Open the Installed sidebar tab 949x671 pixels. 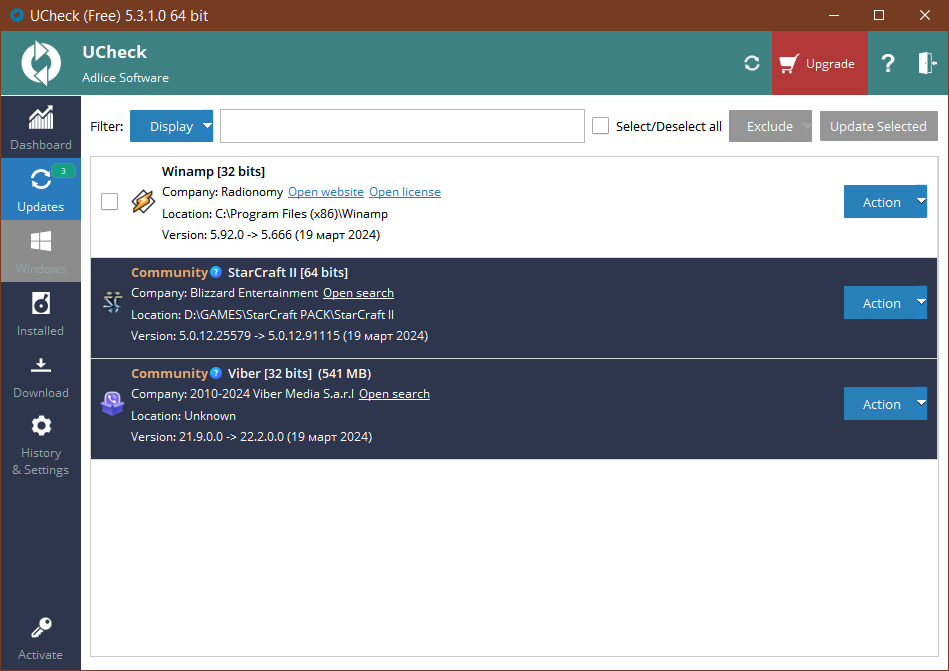41,313
